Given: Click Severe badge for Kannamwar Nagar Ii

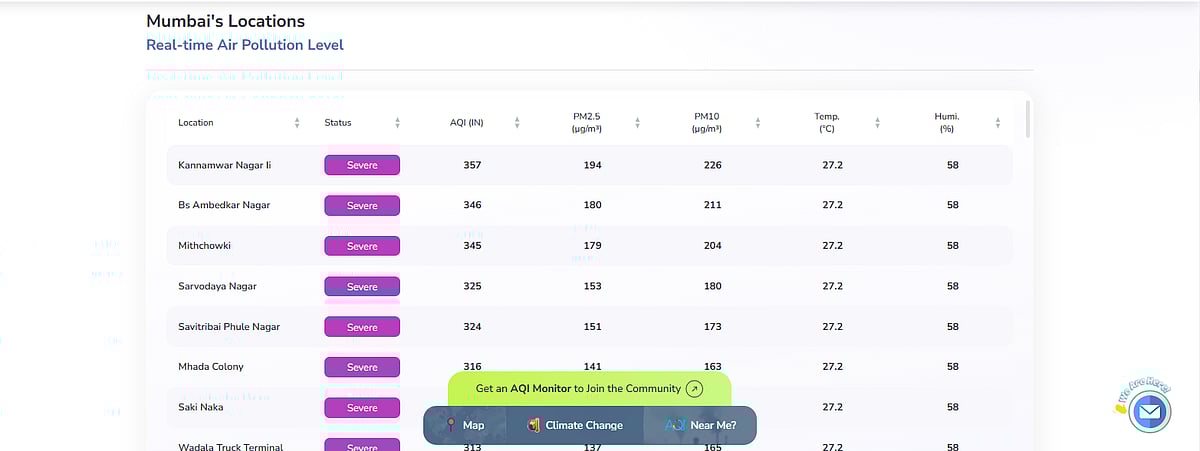Looking at the screenshot, I should coord(362,165).
